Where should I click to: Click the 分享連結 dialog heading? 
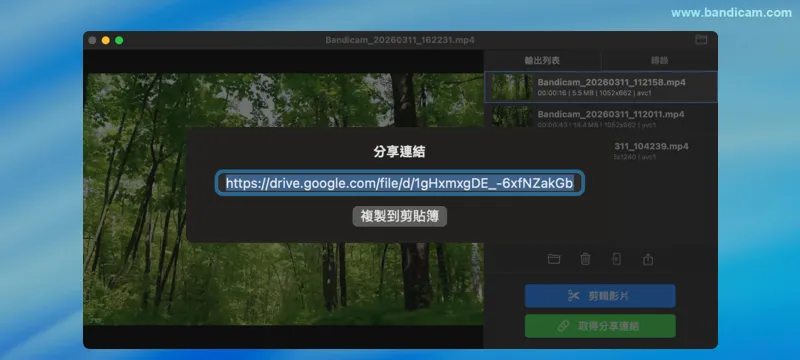pos(399,152)
